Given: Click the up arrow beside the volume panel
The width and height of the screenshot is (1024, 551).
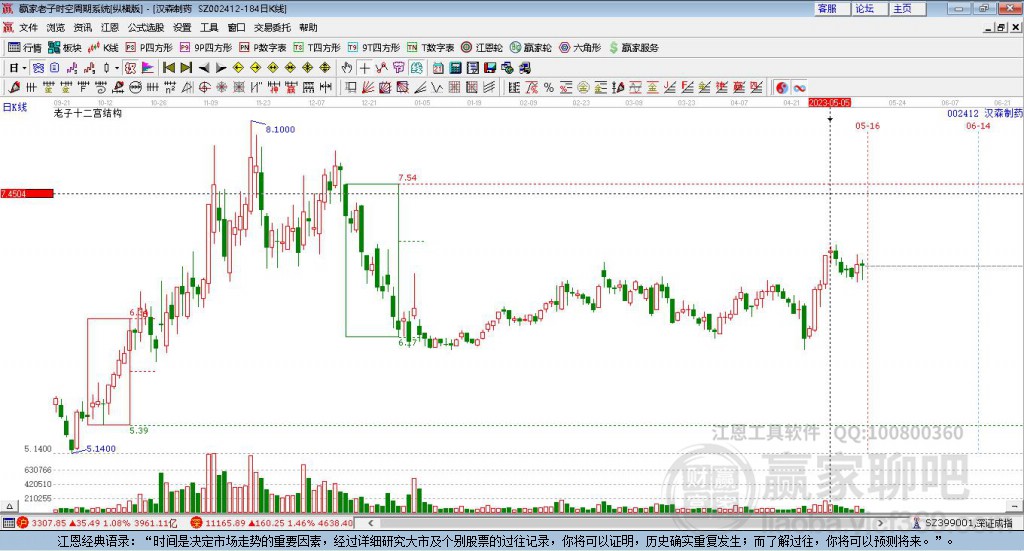Looking at the screenshot, I should tap(9, 506).
